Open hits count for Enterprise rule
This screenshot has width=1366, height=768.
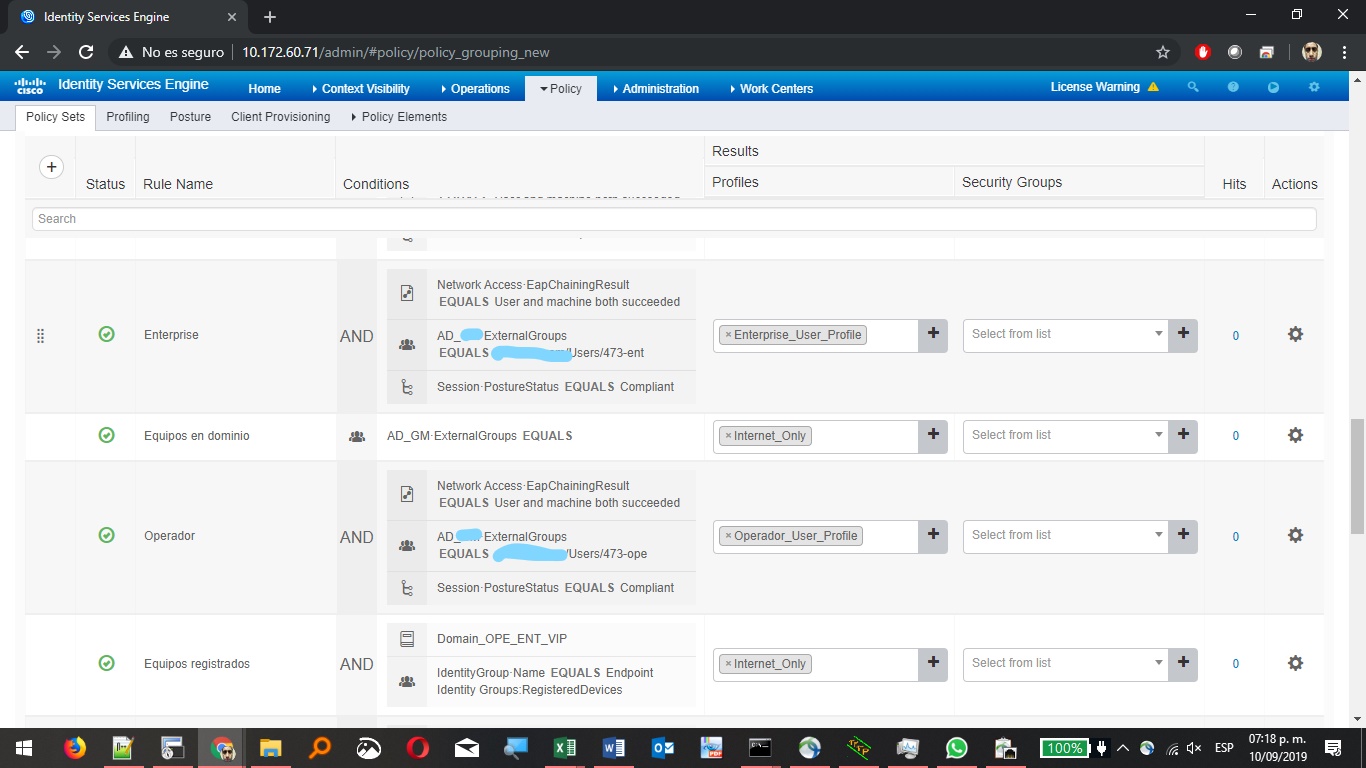pyautogui.click(x=1235, y=336)
